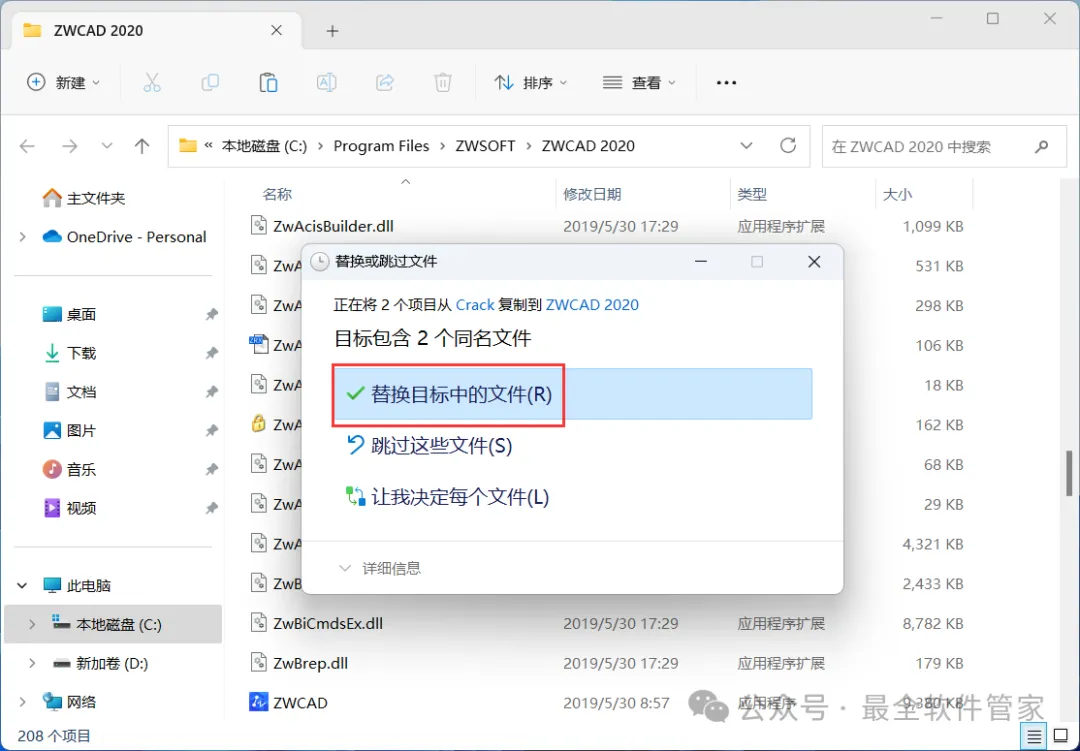
Task: Go forward with the right arrow
Action: pos(70,146)
